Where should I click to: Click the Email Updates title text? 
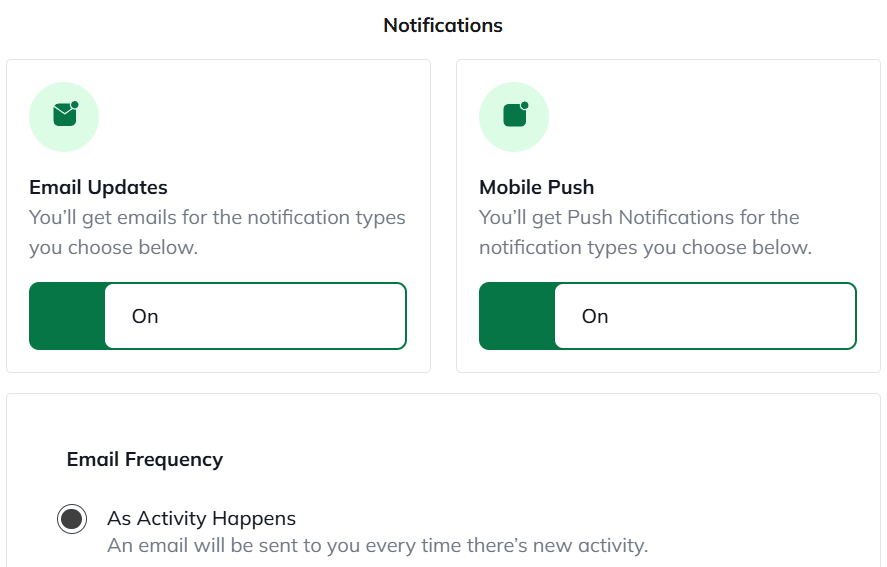pyautogui.click(x=98, y=187)
